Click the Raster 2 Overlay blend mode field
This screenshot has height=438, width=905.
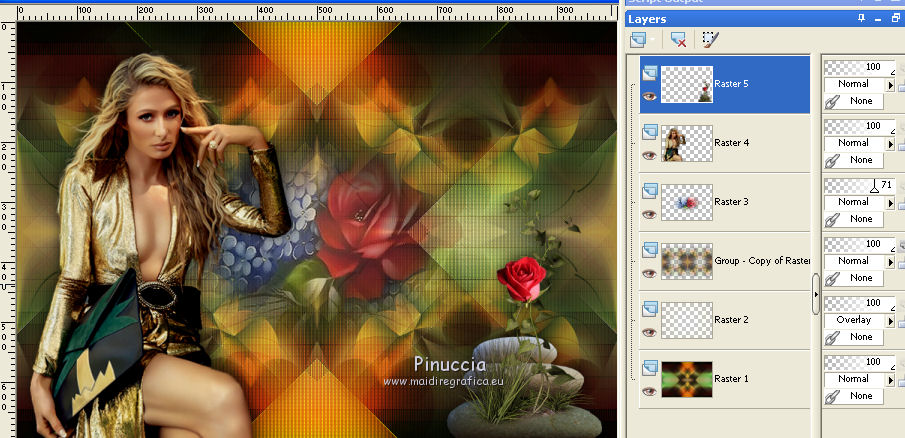855,320
